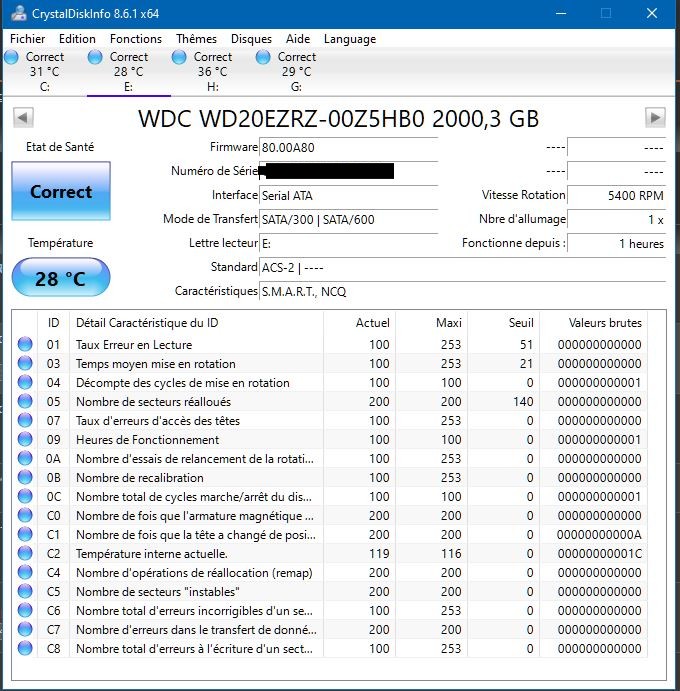Select the Nombre de recalibration row
This screenshot has width=680, height=691.
click(331, 477)
